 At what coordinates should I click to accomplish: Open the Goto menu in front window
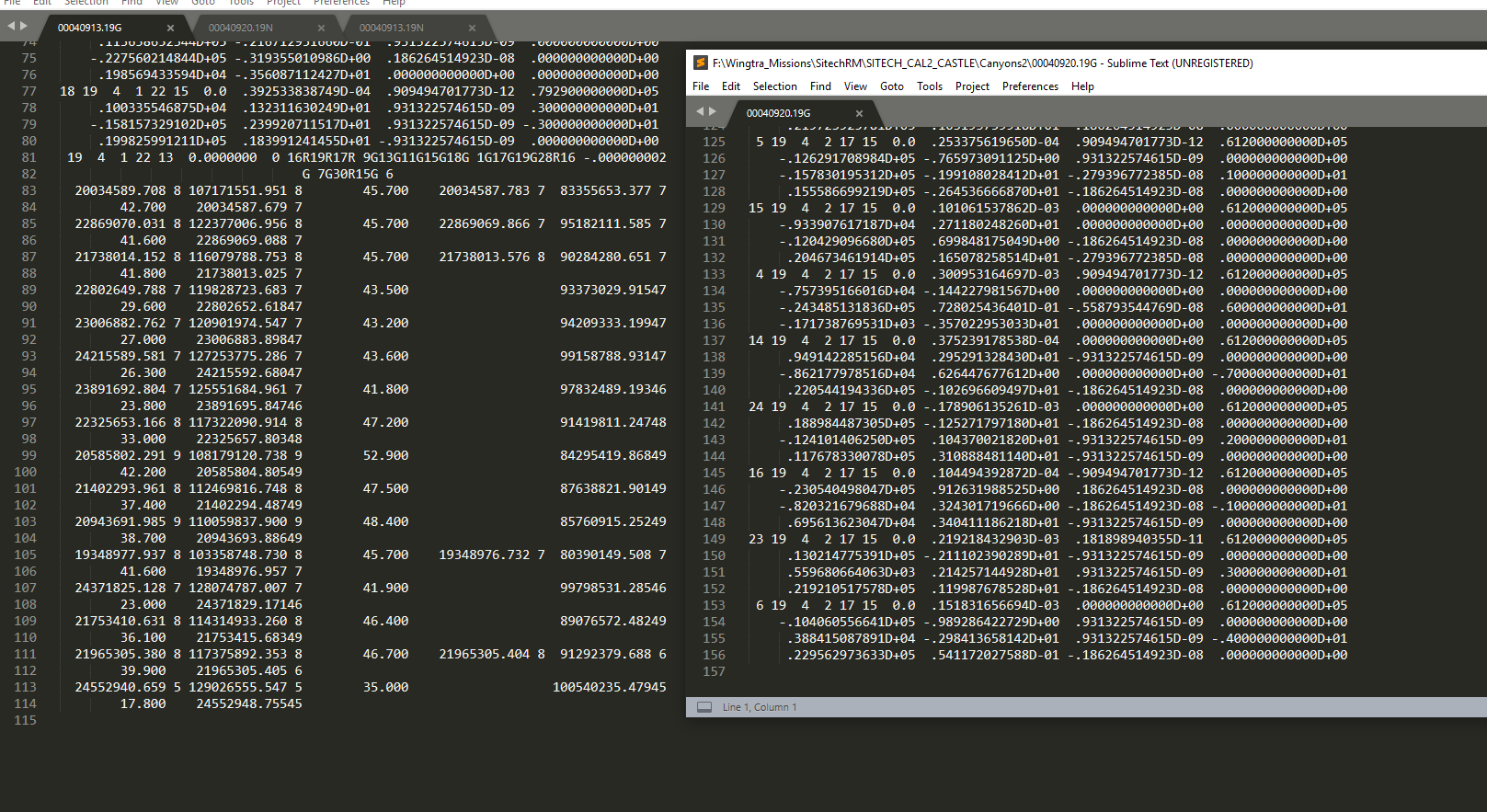coord(891,86)
